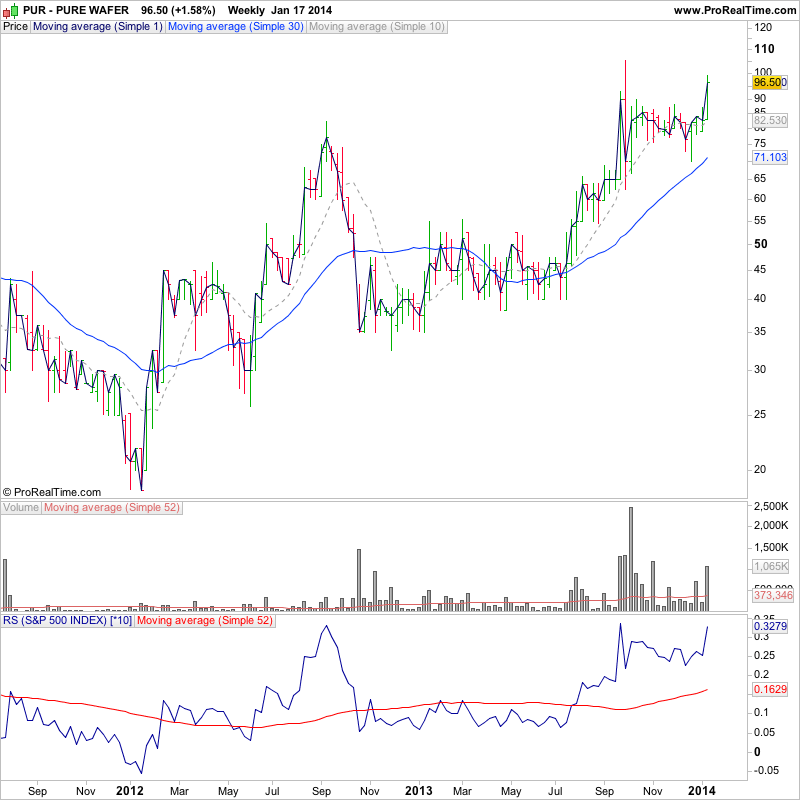Click the 96.50 (+1.58%) header quote

(x=178, y=10)
